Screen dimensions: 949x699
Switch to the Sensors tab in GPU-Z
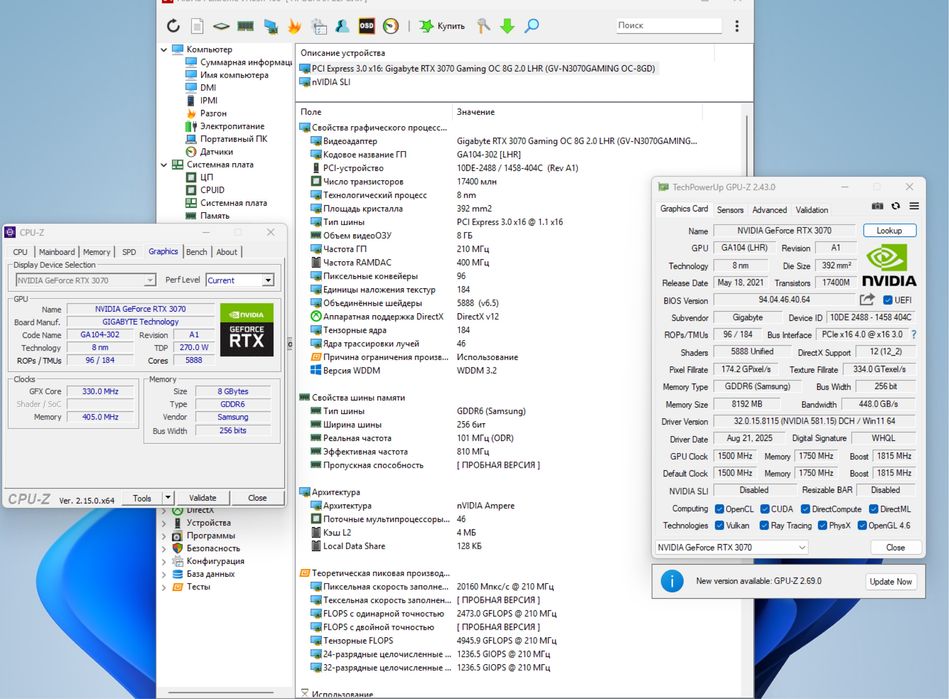730,209
